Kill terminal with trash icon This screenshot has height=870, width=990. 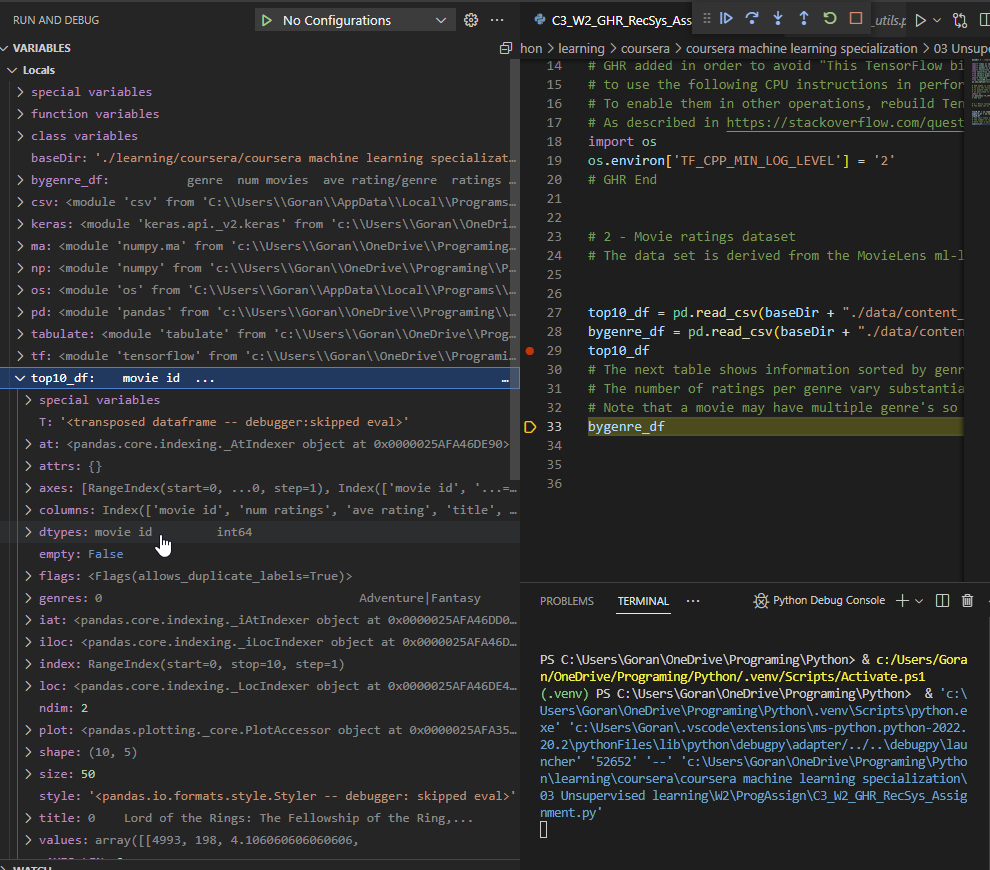coord(967,601)
